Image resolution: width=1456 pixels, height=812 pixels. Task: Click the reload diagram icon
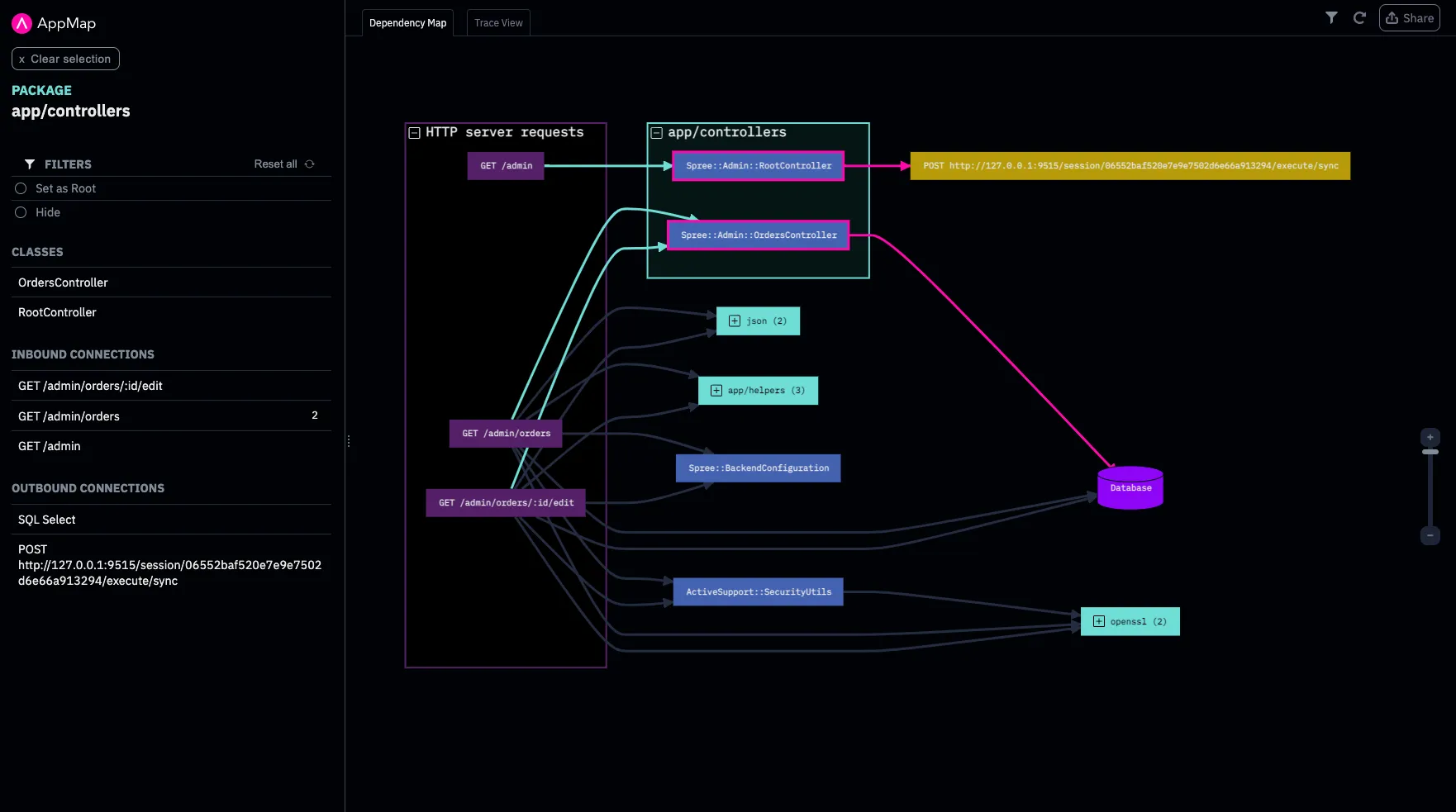point(1359,17)
